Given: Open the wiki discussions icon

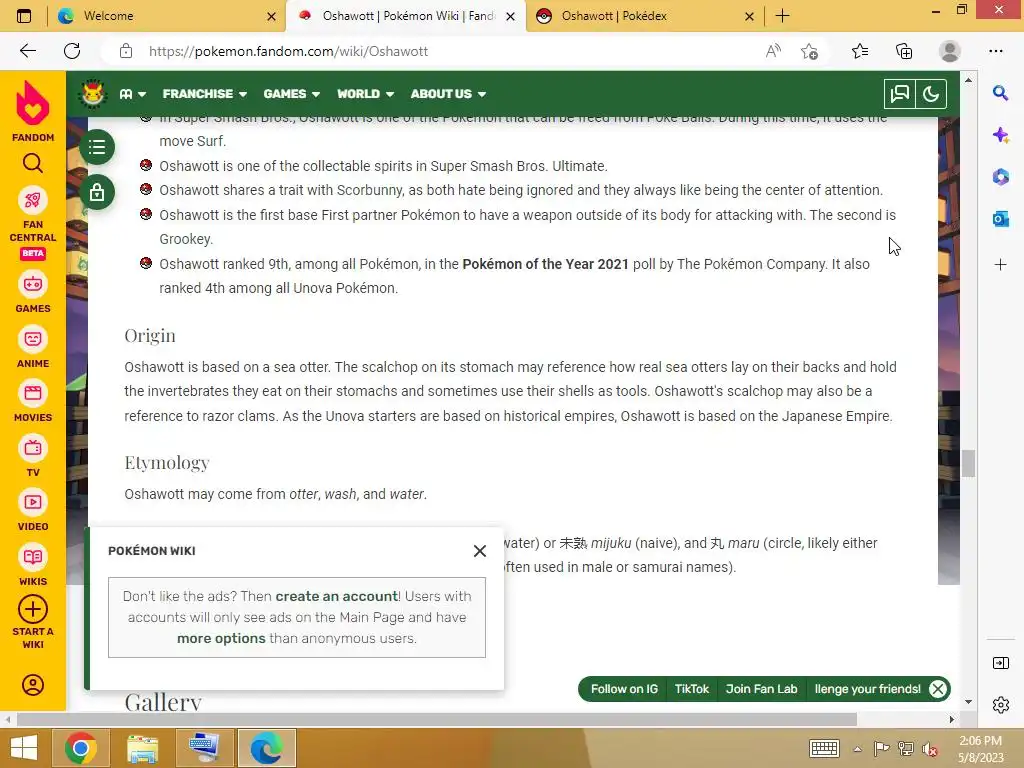Looking at the screenshot, I should point(899,94).
